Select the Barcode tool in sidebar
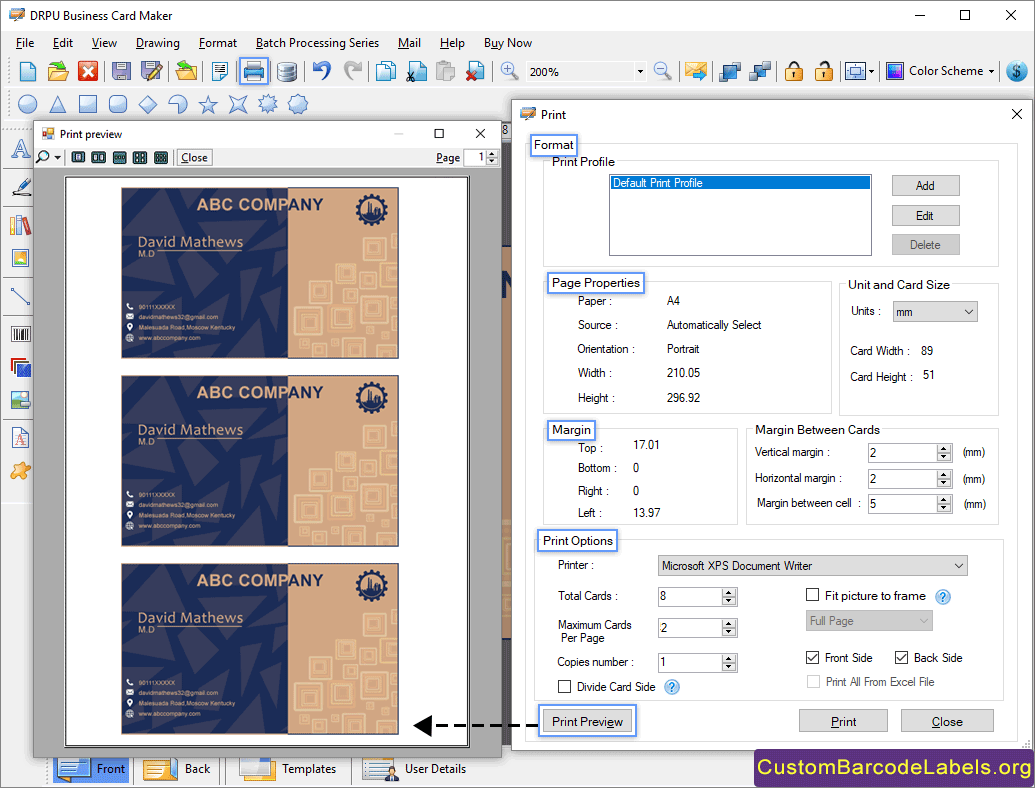1035x788 pixels. (x=20, y=335)
